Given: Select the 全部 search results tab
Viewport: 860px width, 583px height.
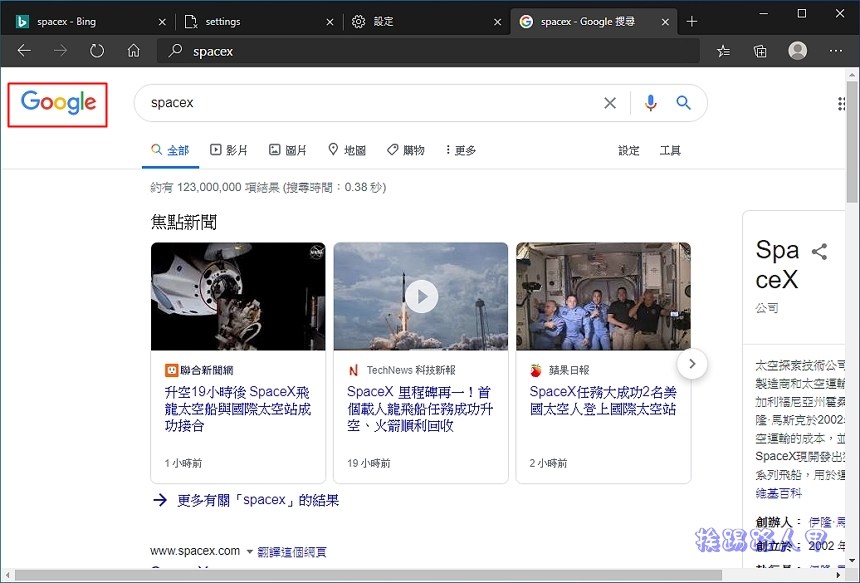Looking at the screenshot, I should (x=170, y=150).
